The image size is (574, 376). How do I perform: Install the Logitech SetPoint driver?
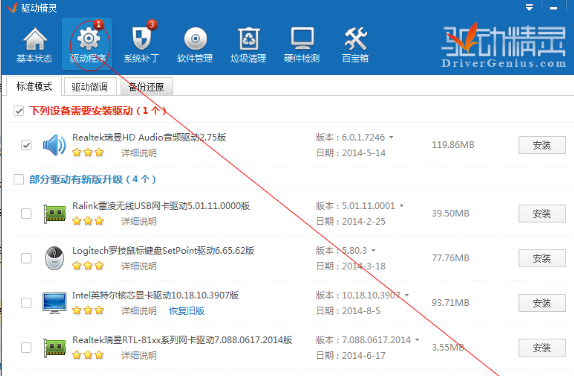(542, 258)
